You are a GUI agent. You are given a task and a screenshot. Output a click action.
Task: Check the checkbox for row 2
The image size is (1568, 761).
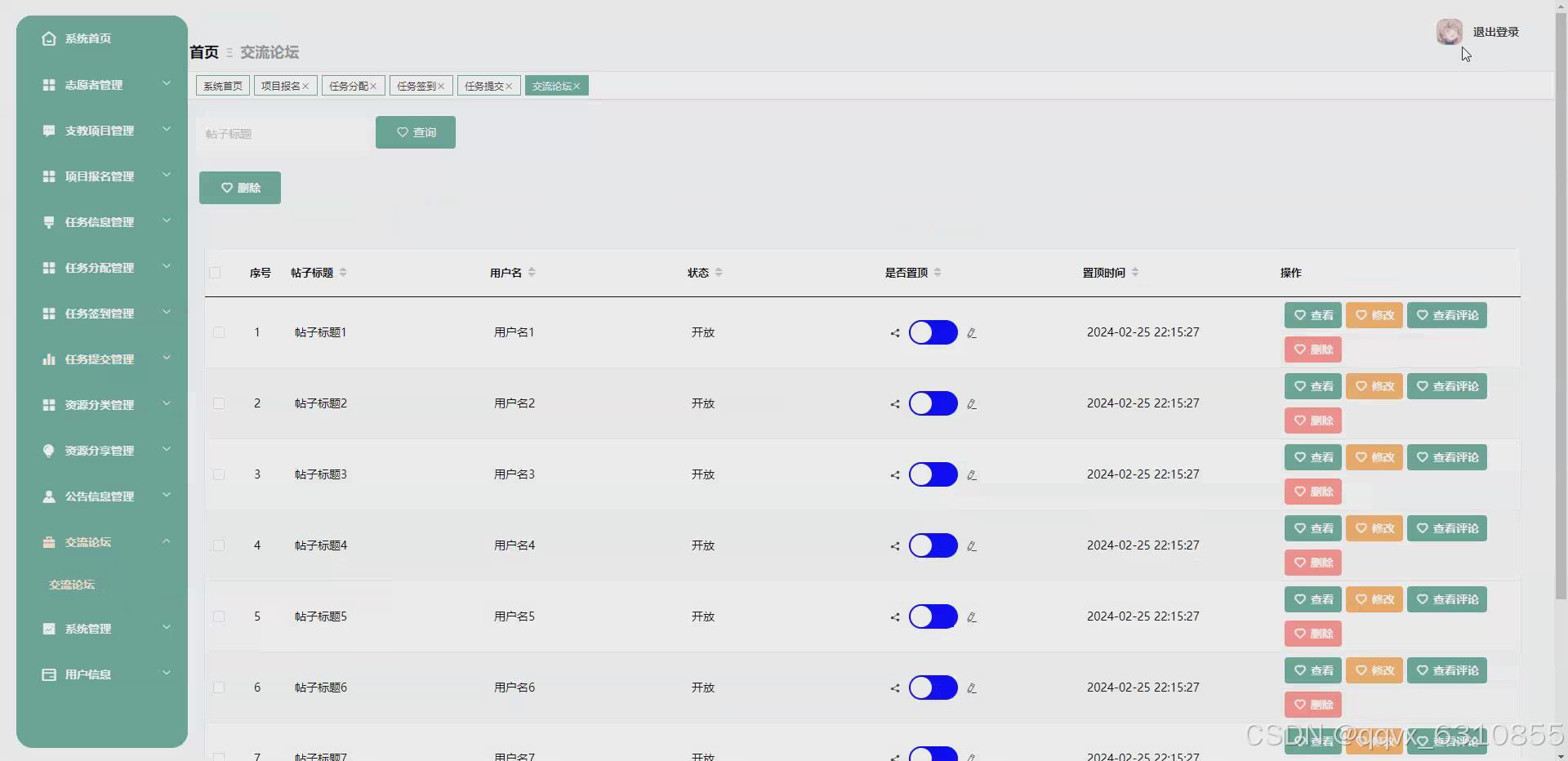pos(219,403)
